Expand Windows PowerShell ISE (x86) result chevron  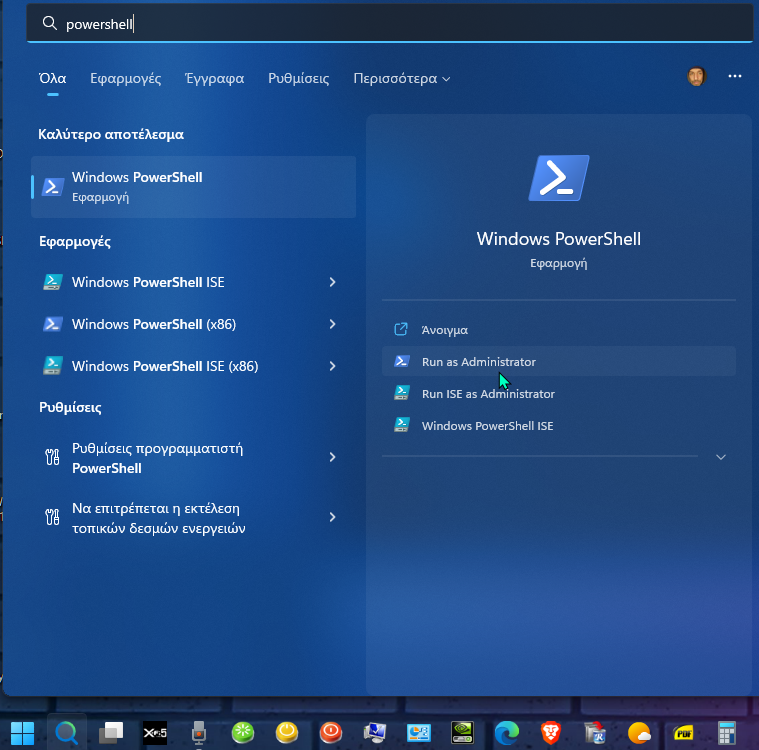[333, 366]
